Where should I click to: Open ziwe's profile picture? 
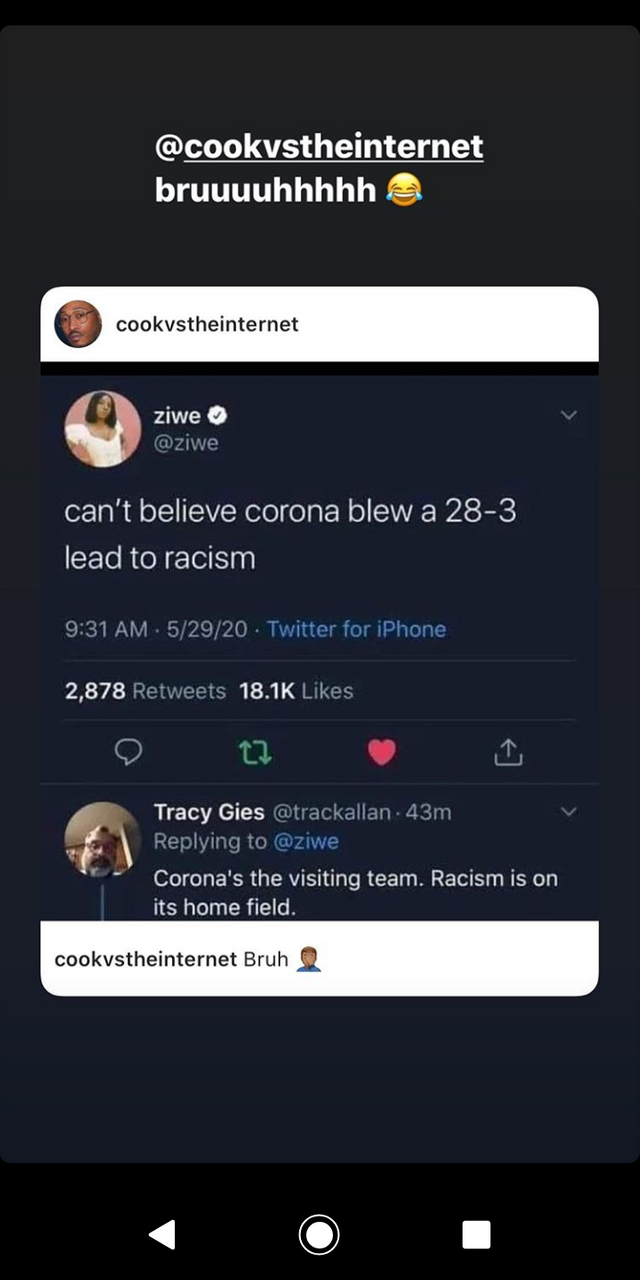pyautogui.click(x=102, y=428)
